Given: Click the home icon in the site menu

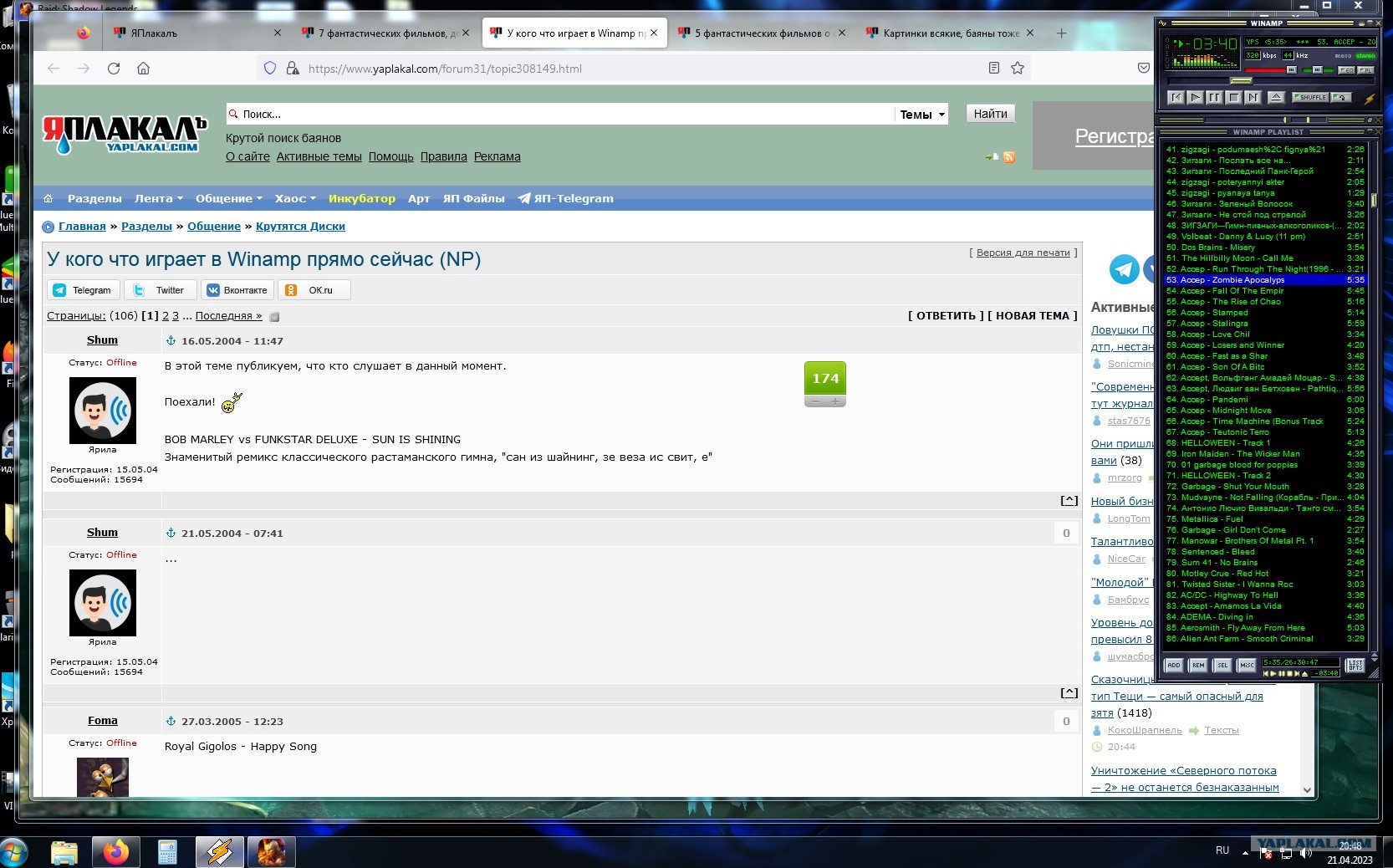Looking at the screenshot, I should 48,198.
